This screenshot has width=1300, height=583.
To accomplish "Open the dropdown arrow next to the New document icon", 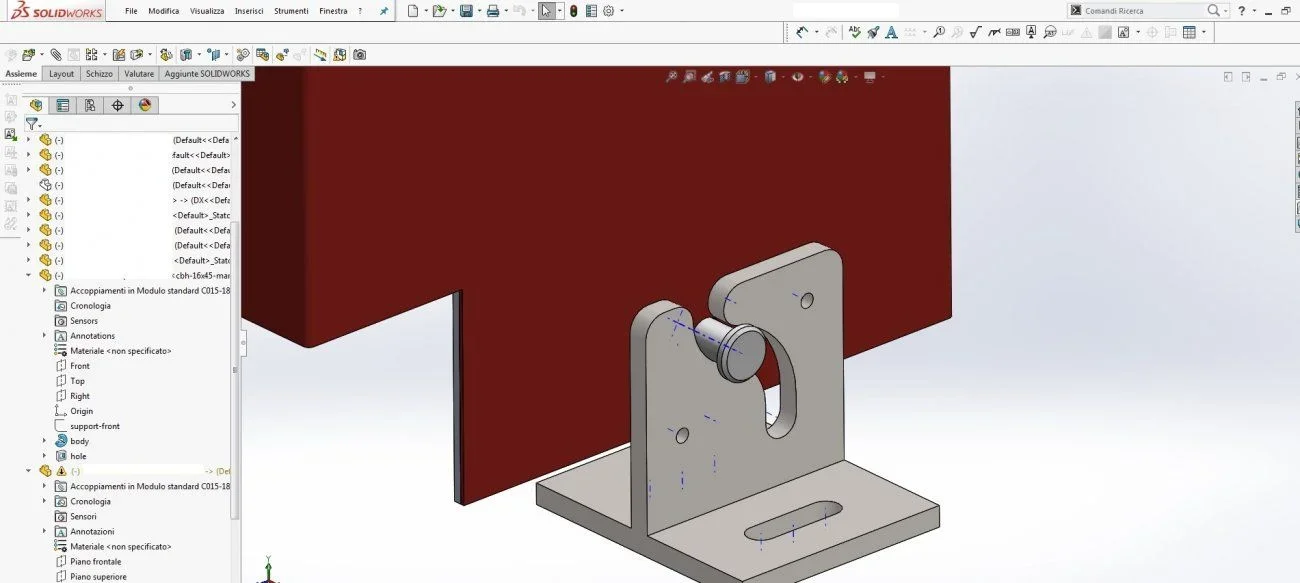I will [x=425, y=11].
